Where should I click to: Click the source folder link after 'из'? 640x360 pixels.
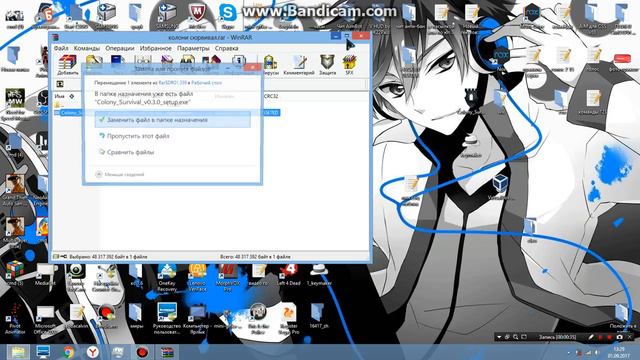(173, 82)
